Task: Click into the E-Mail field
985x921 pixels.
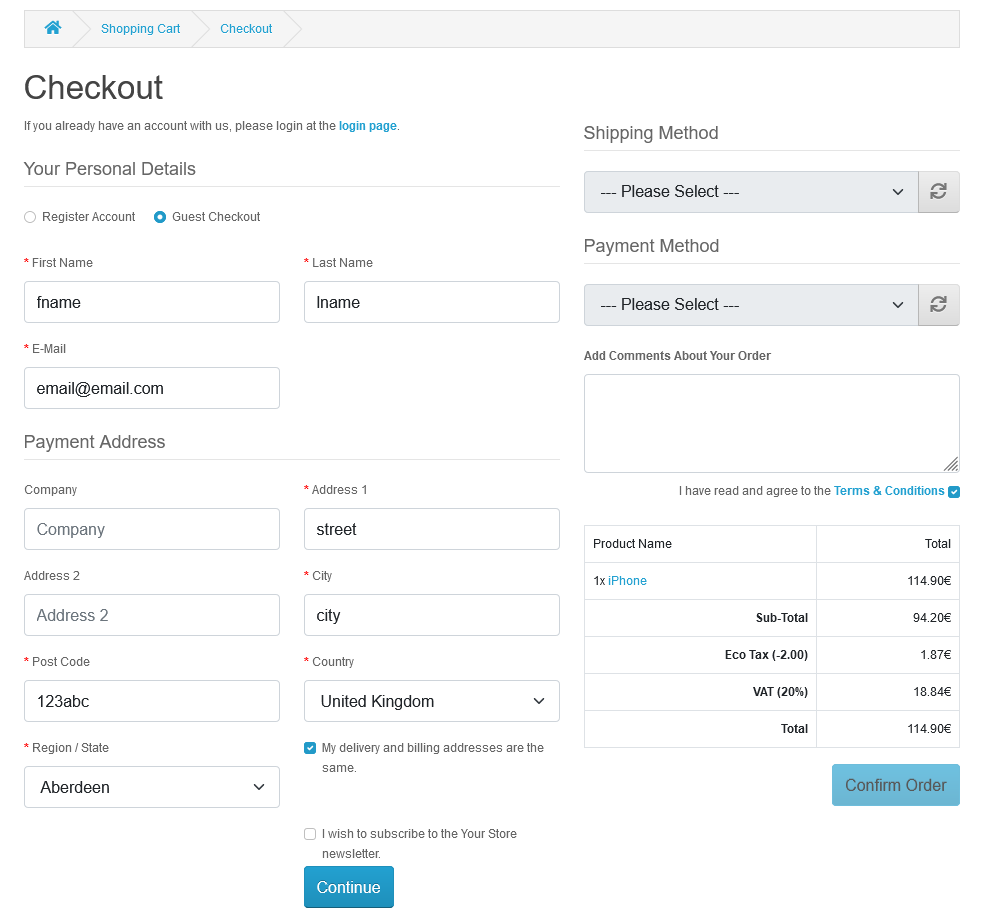Action: (x=151, y=388)
